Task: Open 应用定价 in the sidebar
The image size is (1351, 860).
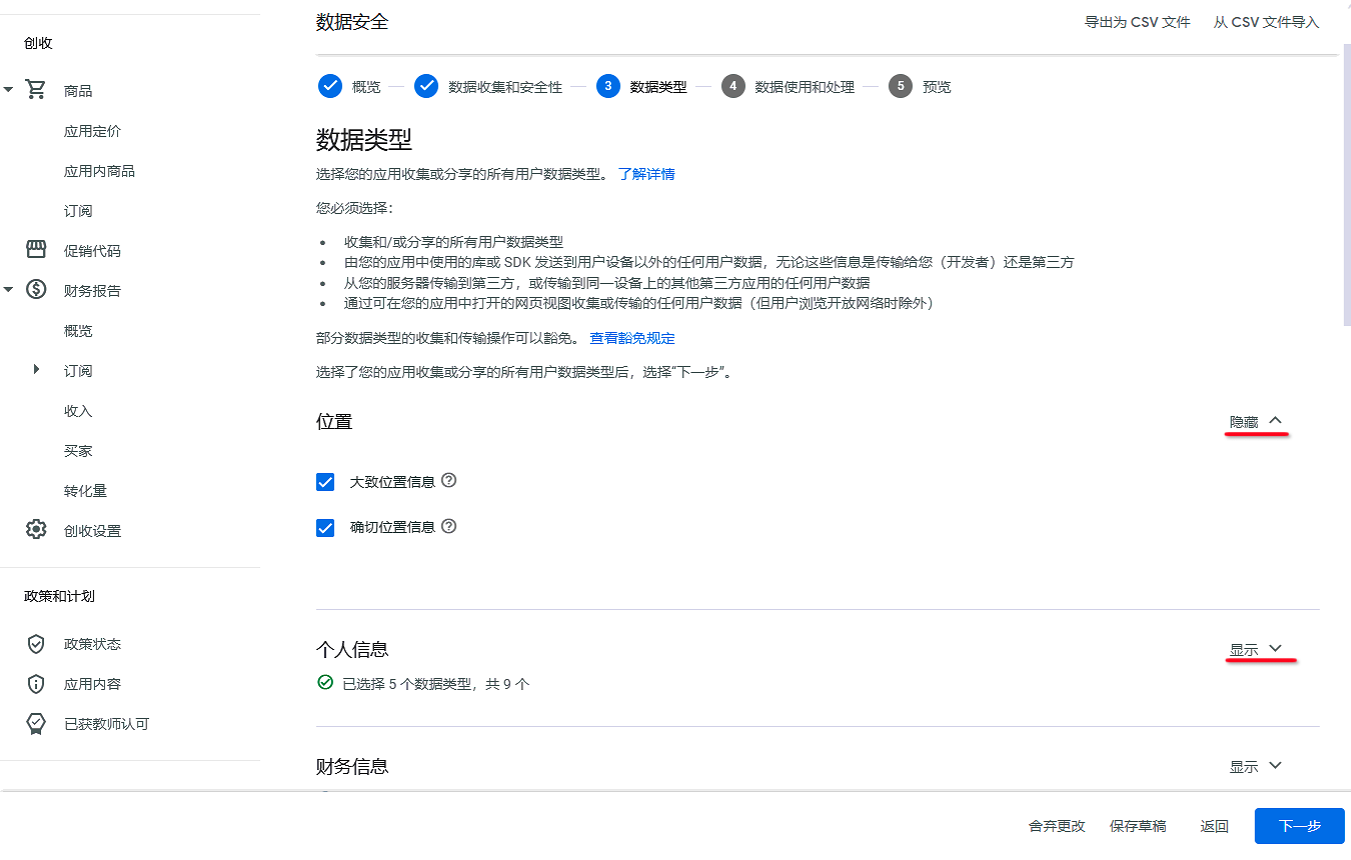Action: 93,131
